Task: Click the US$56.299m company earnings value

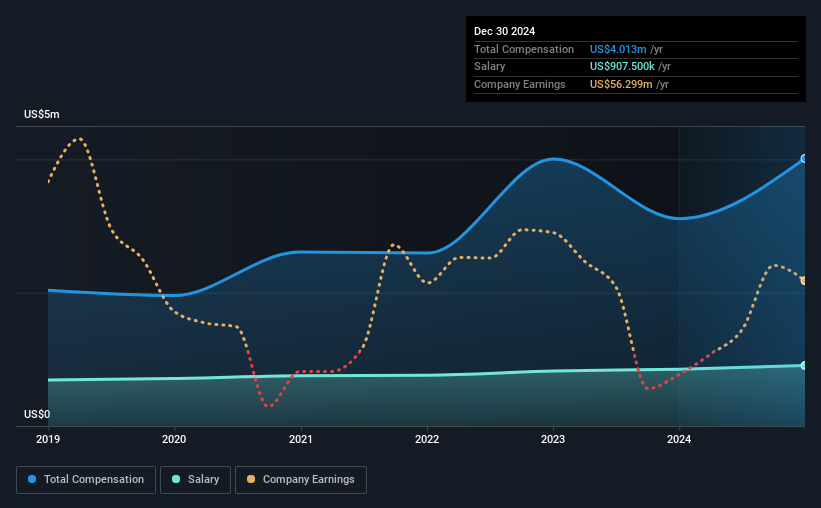Action: (x=621, y=84)
